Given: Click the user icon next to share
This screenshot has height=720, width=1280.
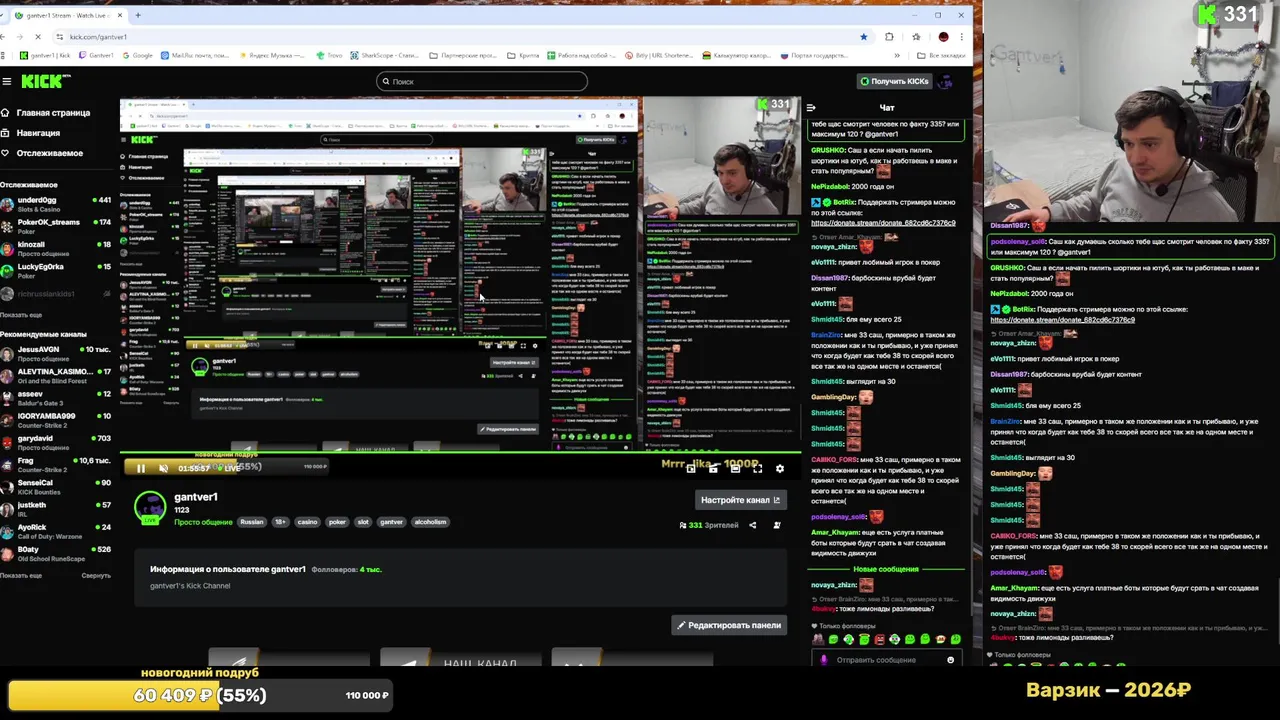Looking at the screenshot, I should click(x=777, y=525).
